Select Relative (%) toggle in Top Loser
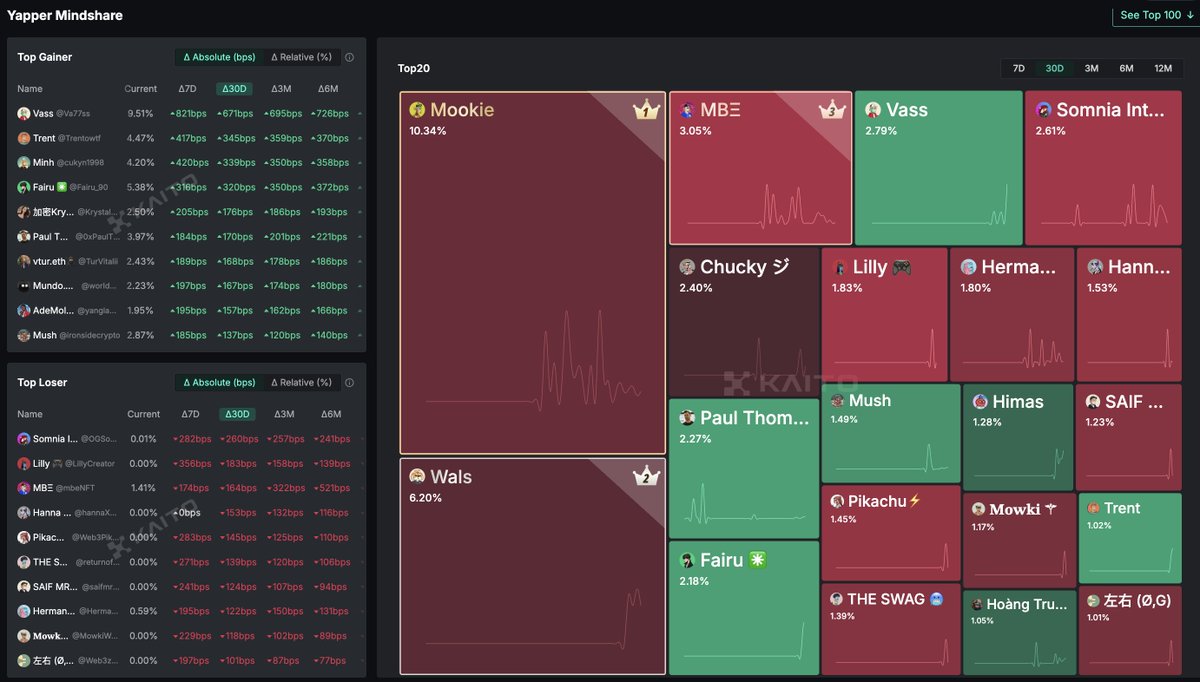The width and height of the screenshot is (1200, 682). tap(301, 382)
